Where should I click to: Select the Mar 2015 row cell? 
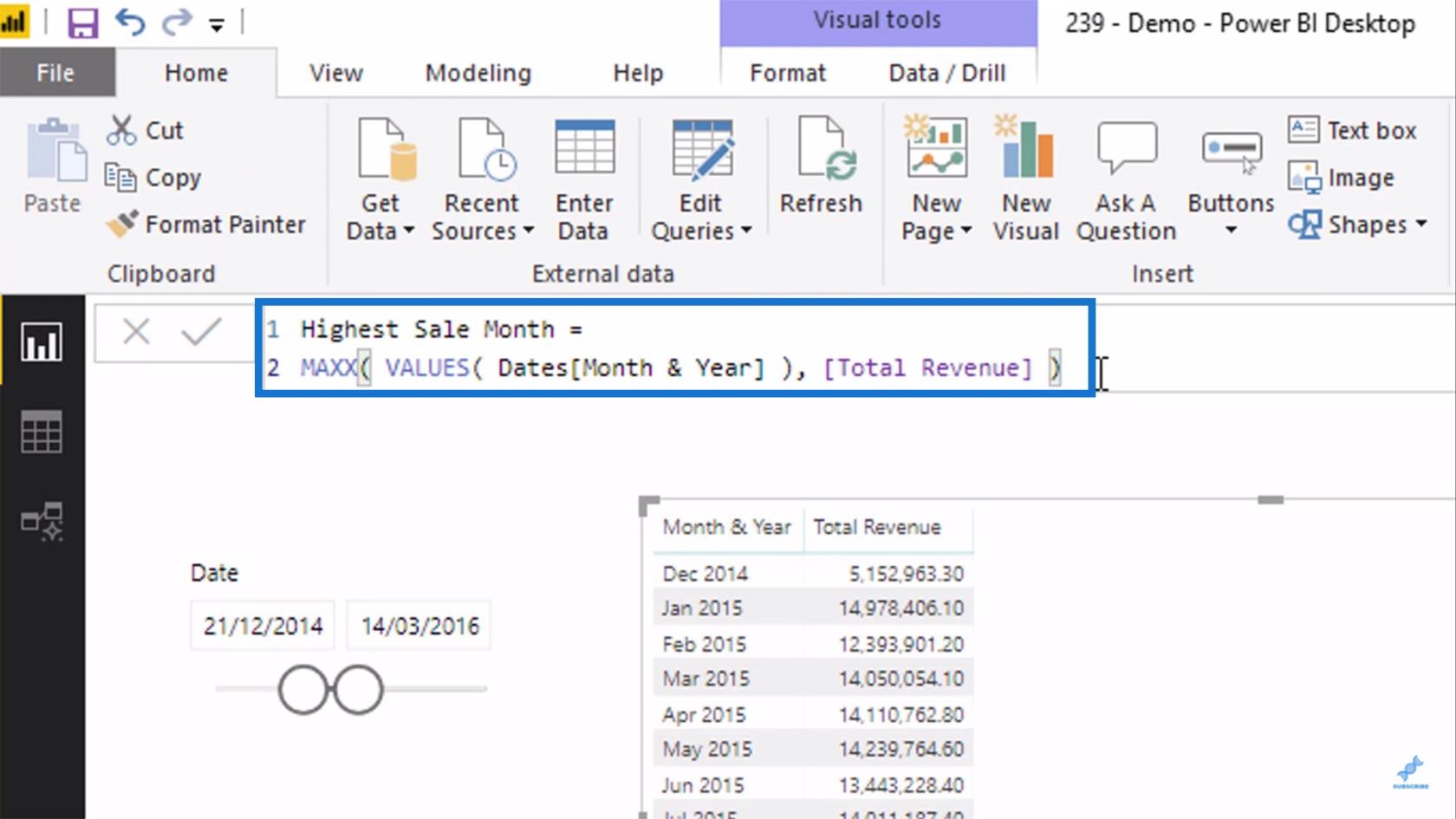705,679
